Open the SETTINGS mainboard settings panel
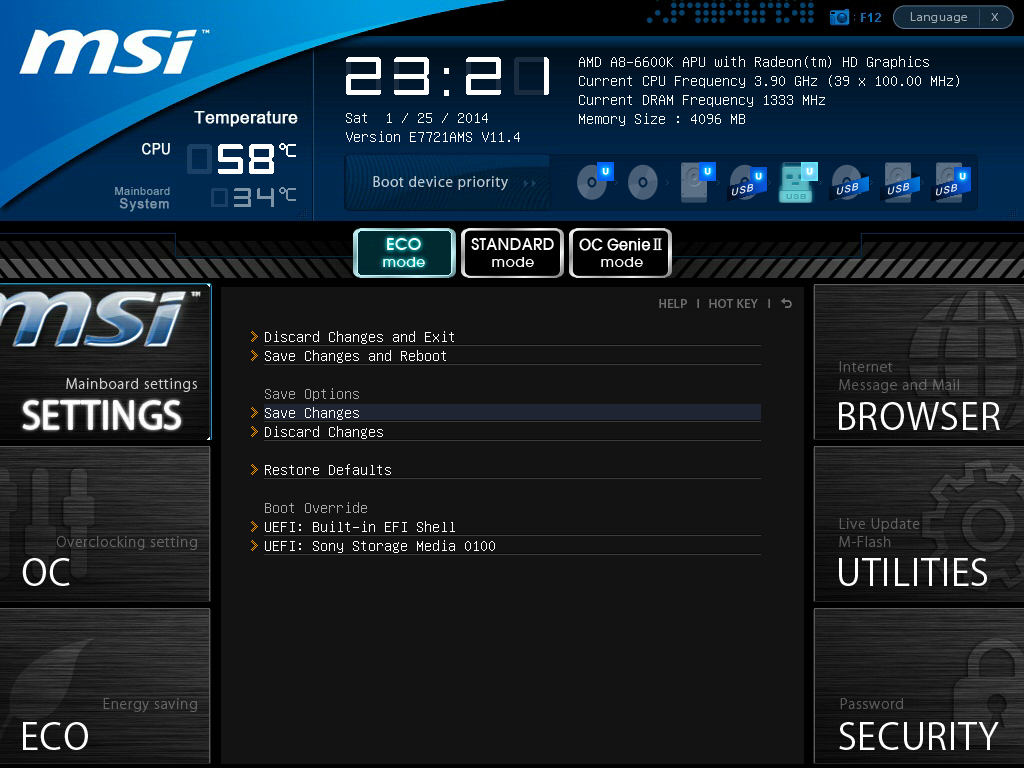1024x768 pixels. (x=105, y=362)
